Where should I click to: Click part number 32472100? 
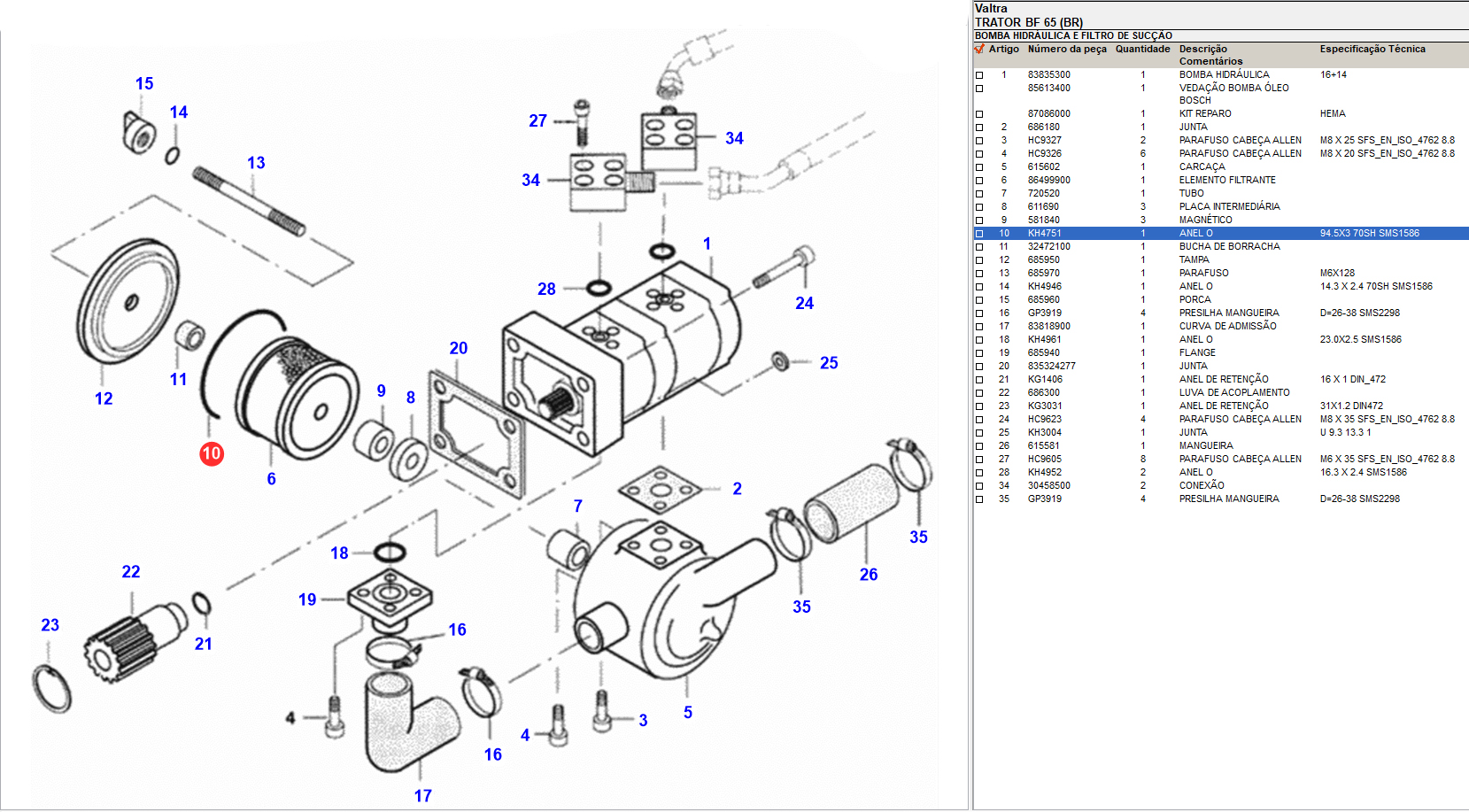[1048, 246]
